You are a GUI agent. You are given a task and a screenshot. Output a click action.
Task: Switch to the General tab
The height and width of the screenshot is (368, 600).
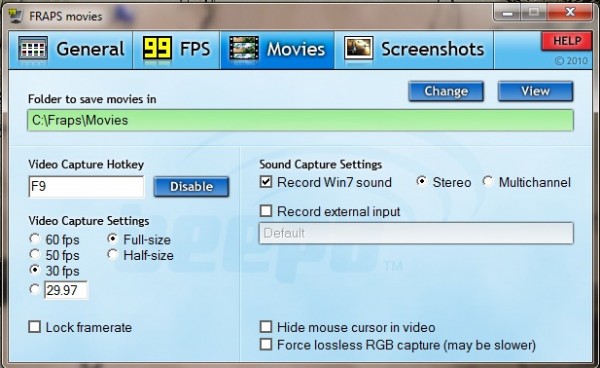71,50
